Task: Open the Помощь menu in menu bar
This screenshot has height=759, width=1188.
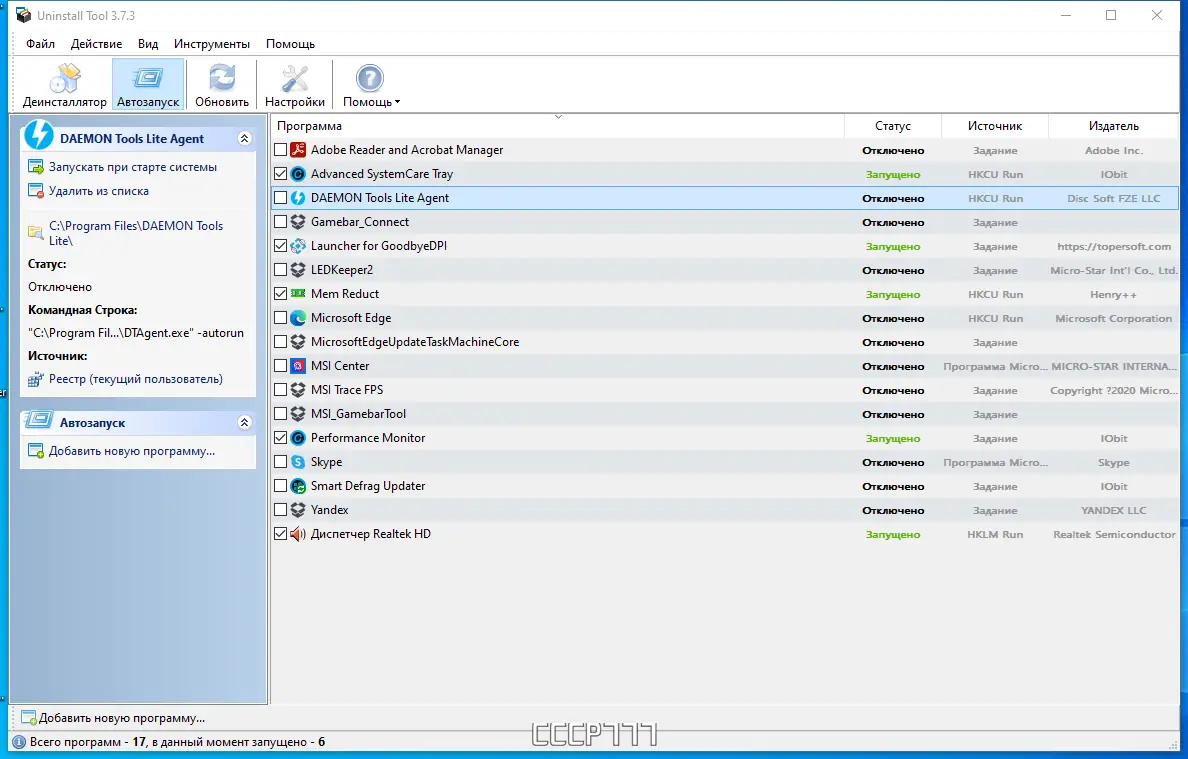Action: point(290,44)
